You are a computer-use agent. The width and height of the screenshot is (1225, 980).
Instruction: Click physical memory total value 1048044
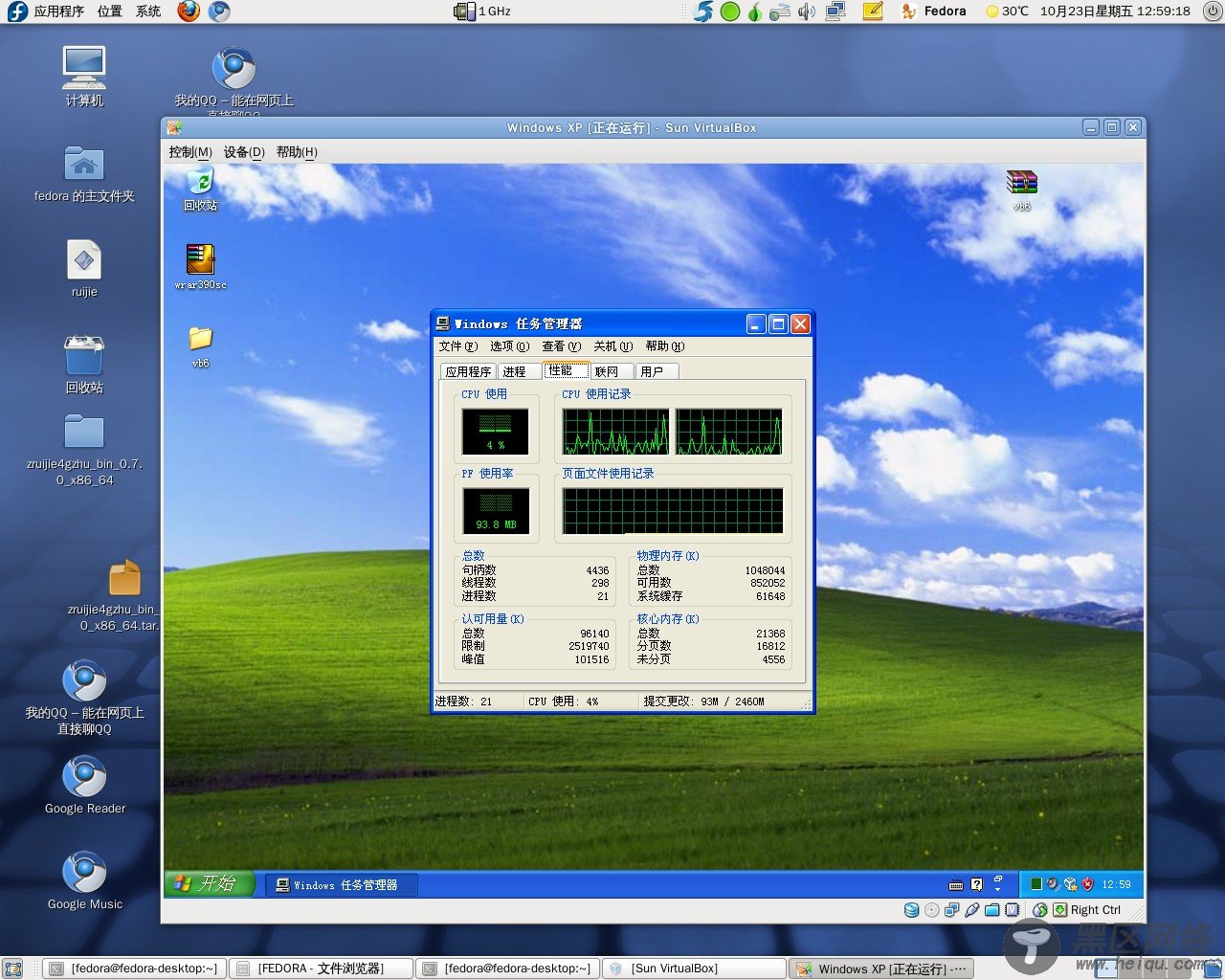pyautogui.click(x=765, y=570)
